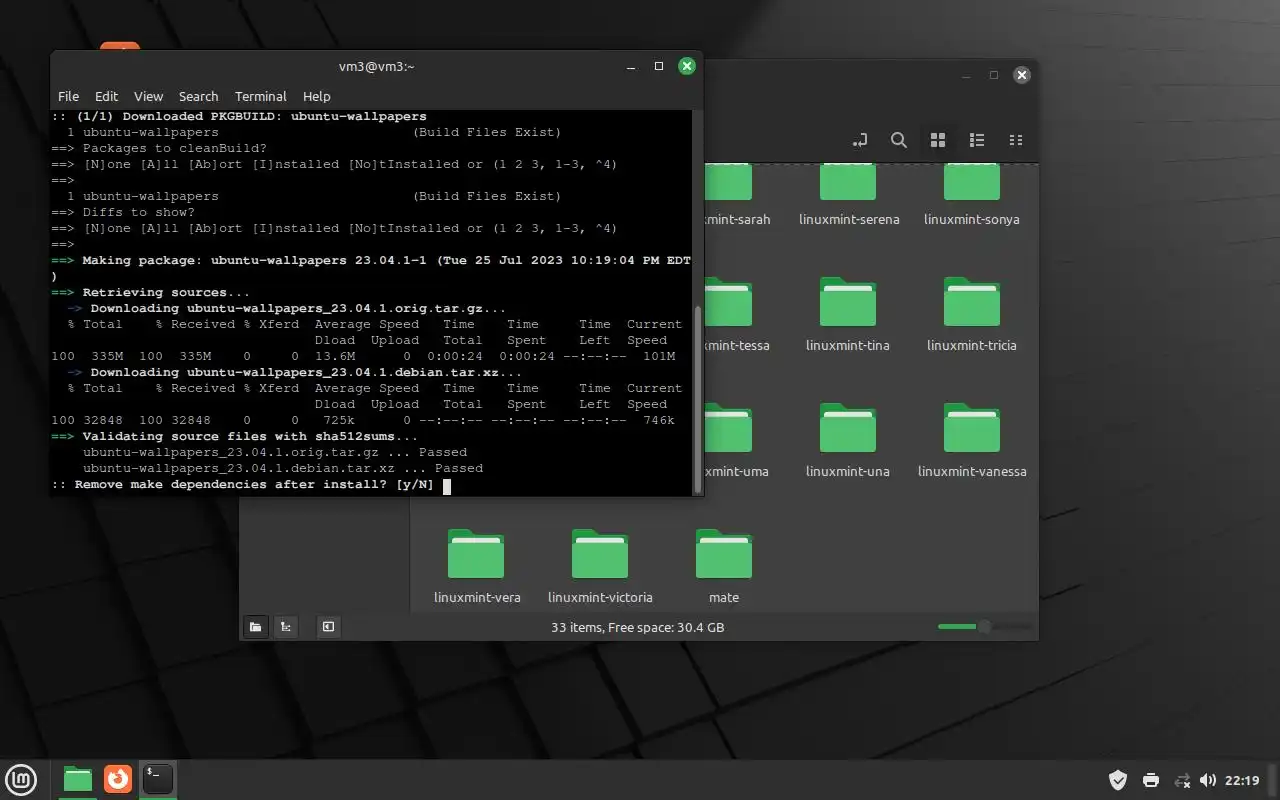The image size is (1280, 800).
Task: Click the 'orig.tar.gz ... Passed' line
Action: [x=275, y=452]
